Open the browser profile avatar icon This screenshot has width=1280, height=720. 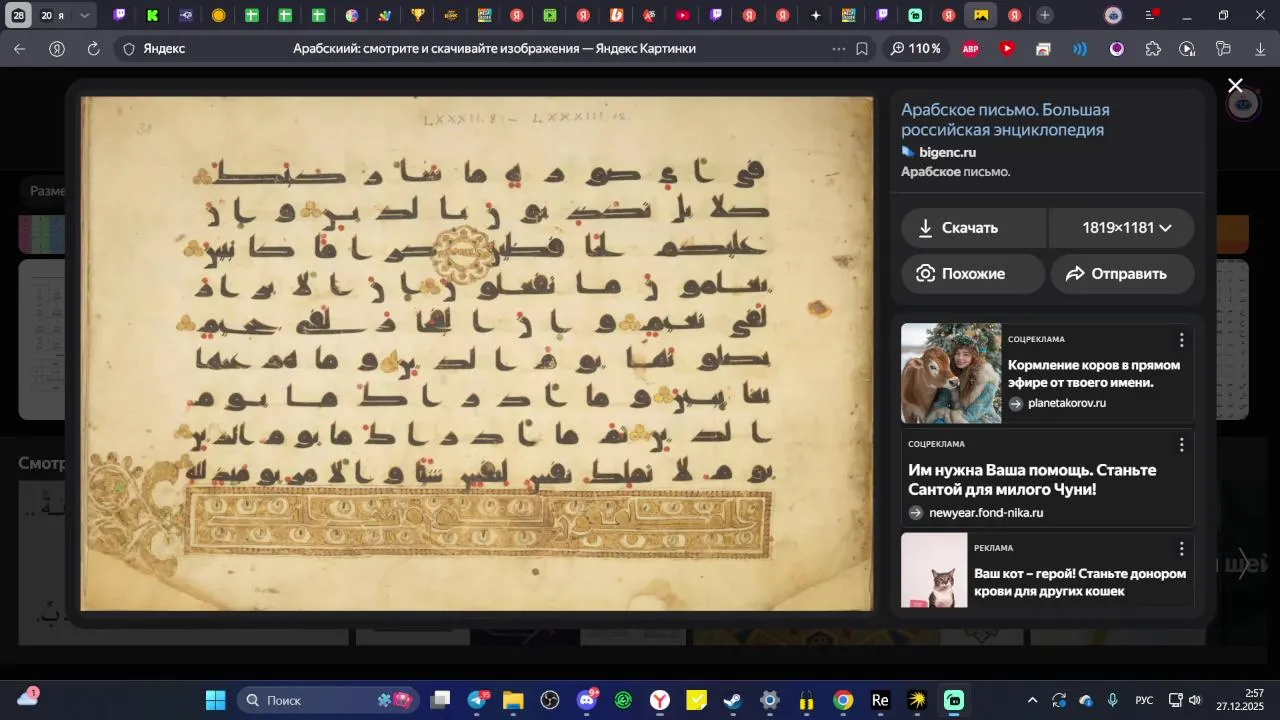point(1113,15)
